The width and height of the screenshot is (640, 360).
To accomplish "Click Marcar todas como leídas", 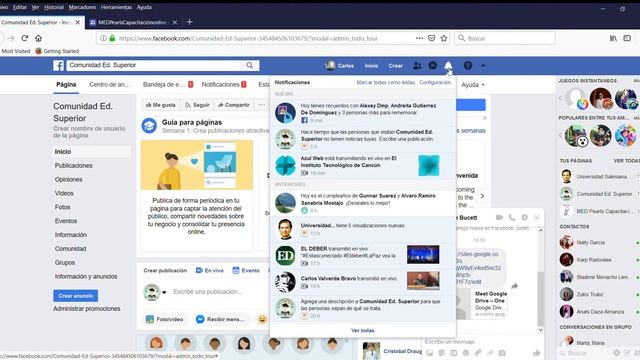I will 386,82.
